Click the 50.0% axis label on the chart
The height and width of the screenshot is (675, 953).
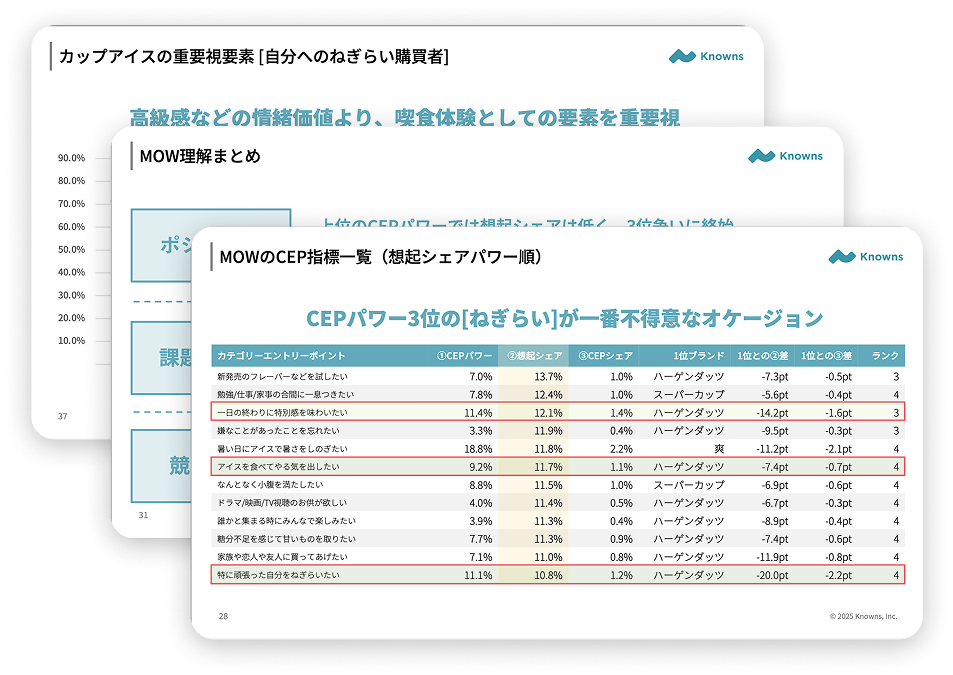coord(71,250)
